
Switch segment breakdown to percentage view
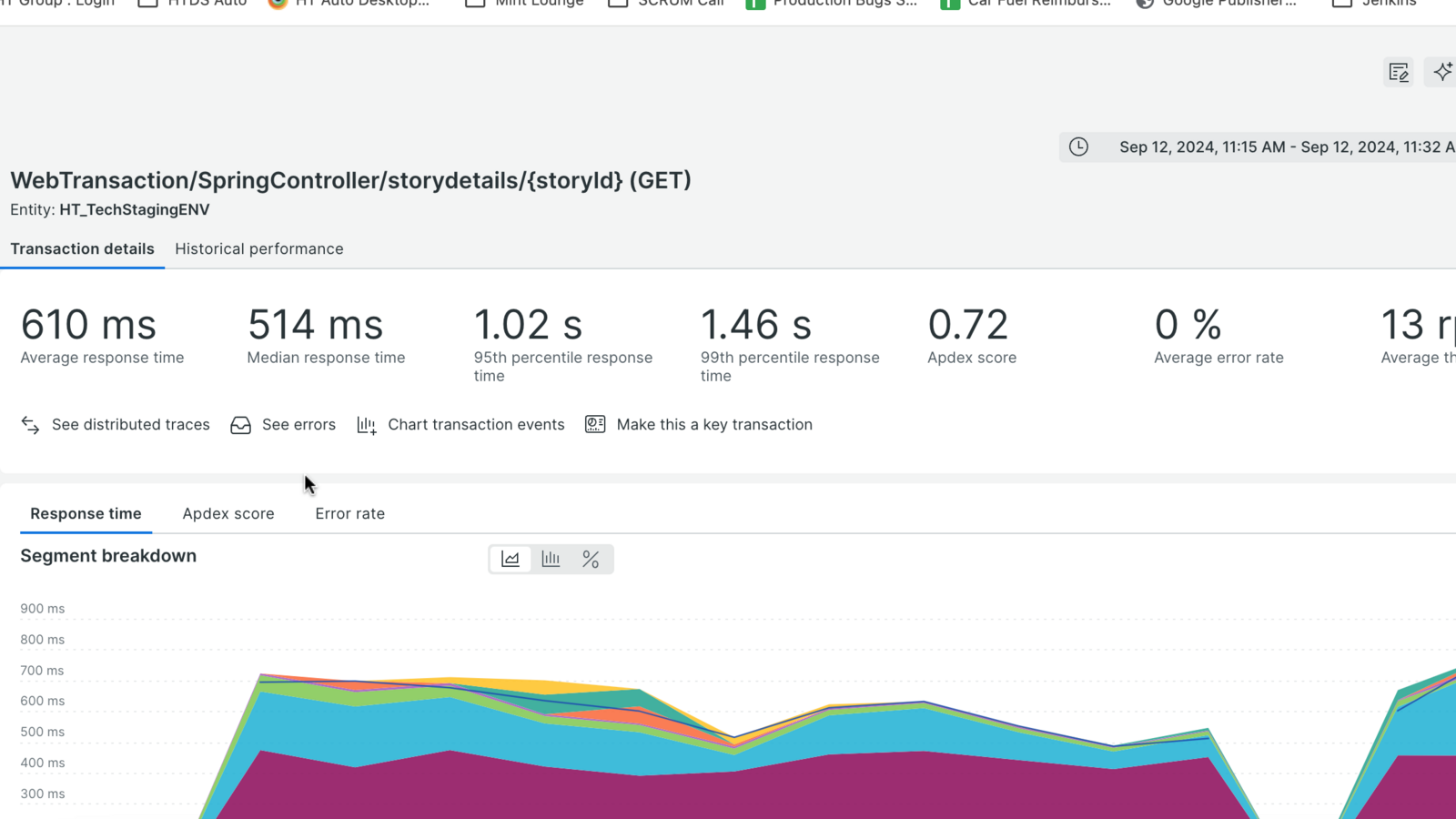click(x=591, y=559)
